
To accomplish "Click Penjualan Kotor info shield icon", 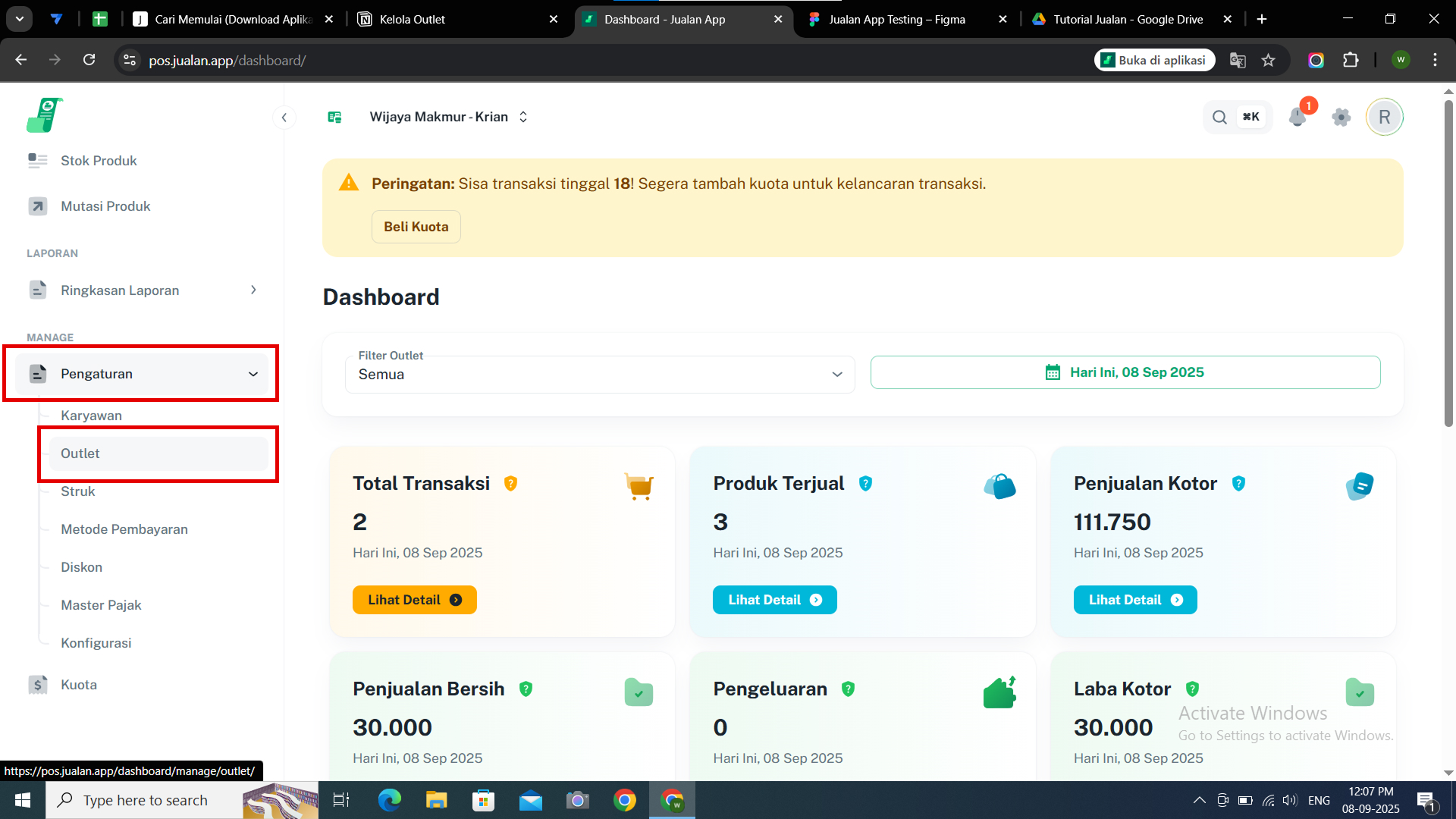I will click(x=1238, y=484).
